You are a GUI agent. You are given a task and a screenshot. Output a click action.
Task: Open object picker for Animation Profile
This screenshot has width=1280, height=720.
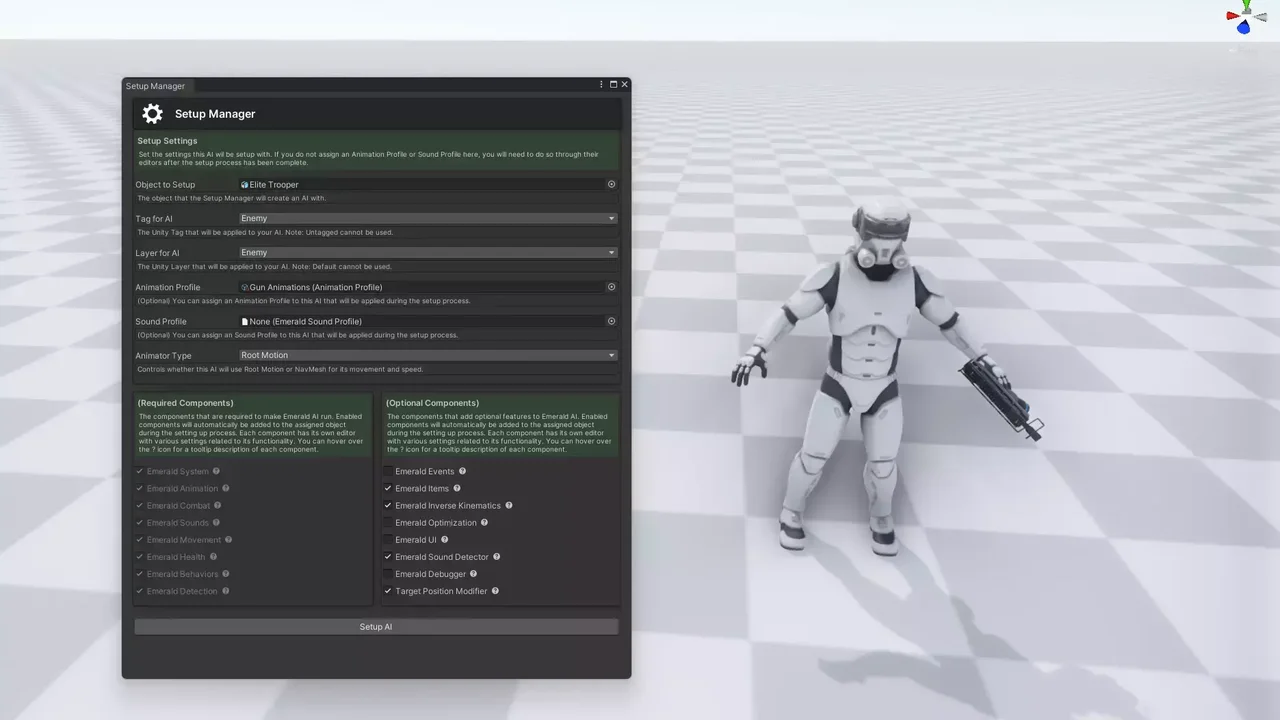[611, 287]
